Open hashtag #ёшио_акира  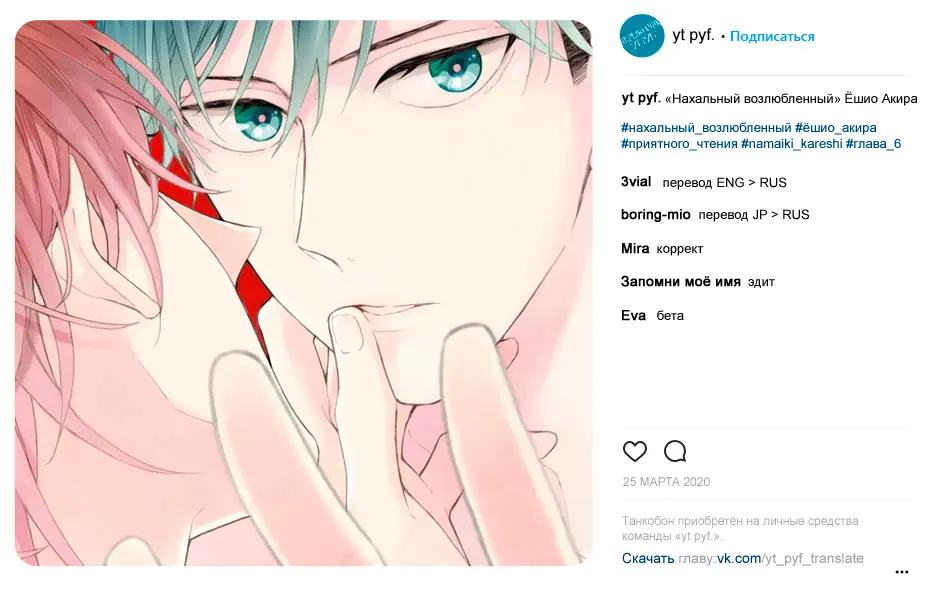[x=836, y=127]
